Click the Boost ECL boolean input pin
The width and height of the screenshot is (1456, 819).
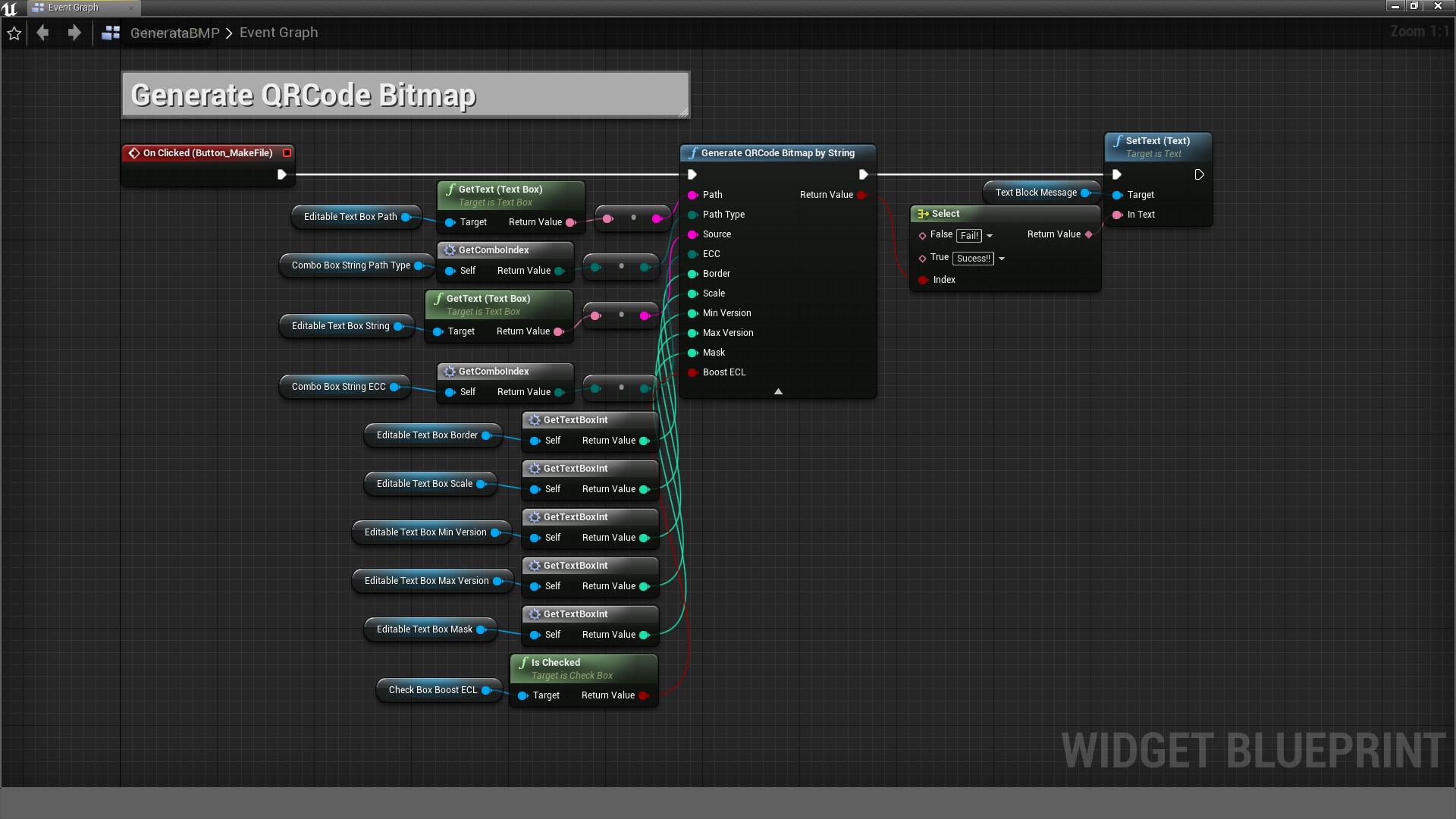[692, 372]
